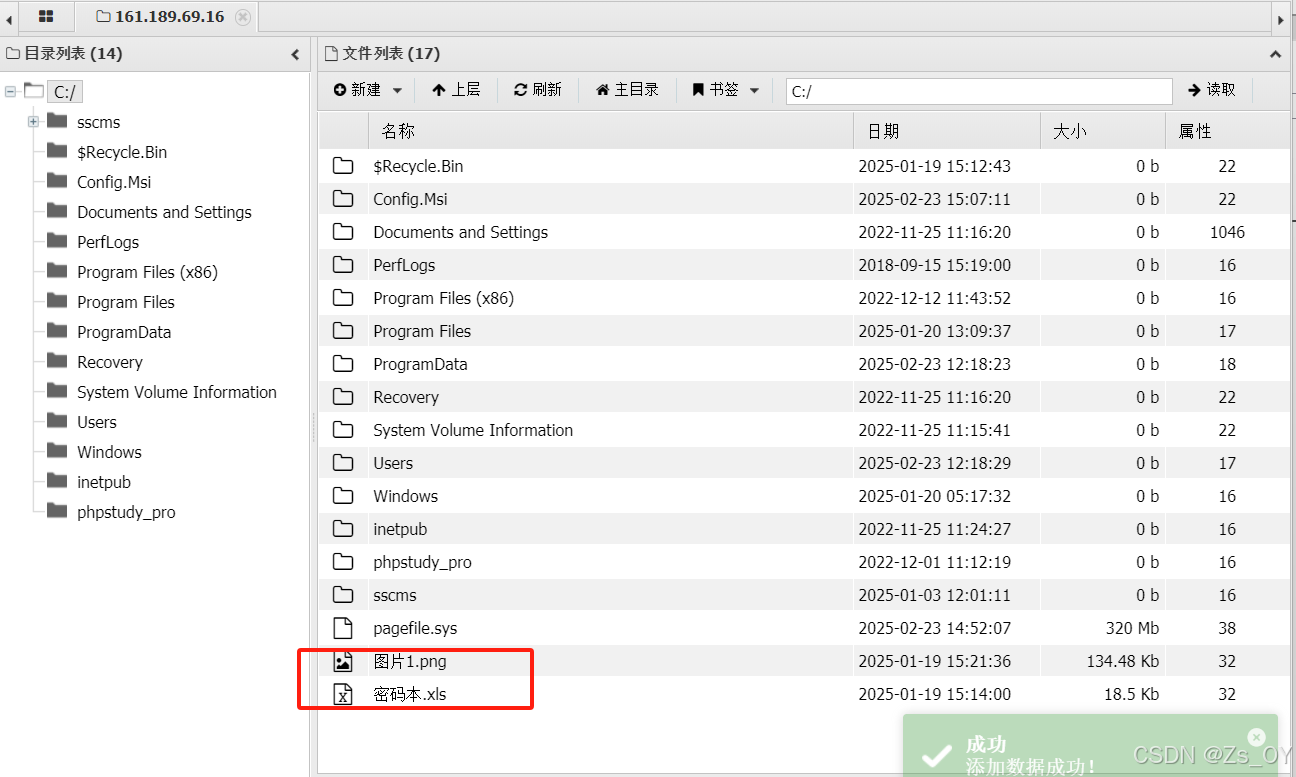Click the Users folder icon in file list
This screenshot has width=1296, height=777.
point(343,463)
